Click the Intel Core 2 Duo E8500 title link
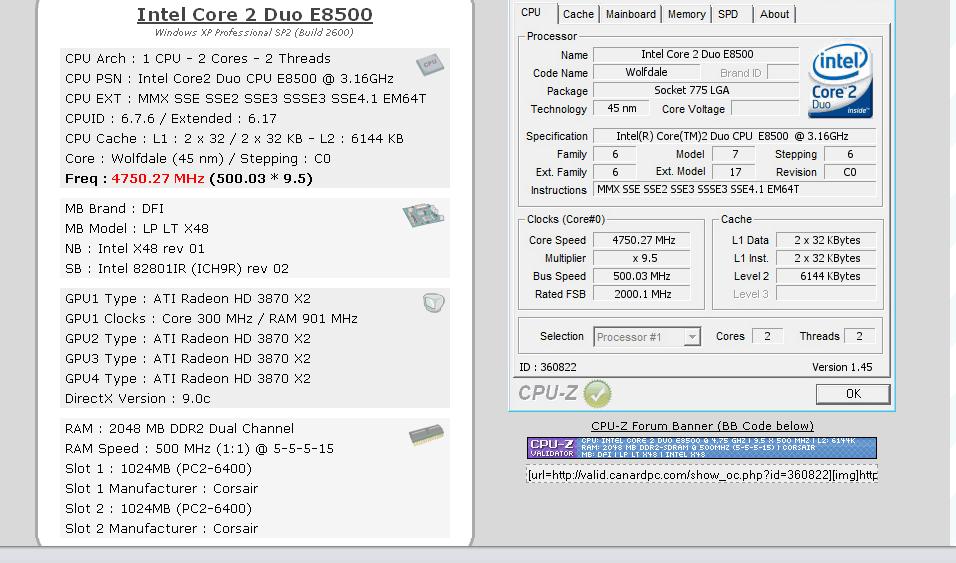Screen dimensions: 956x563 coord(254,14)
